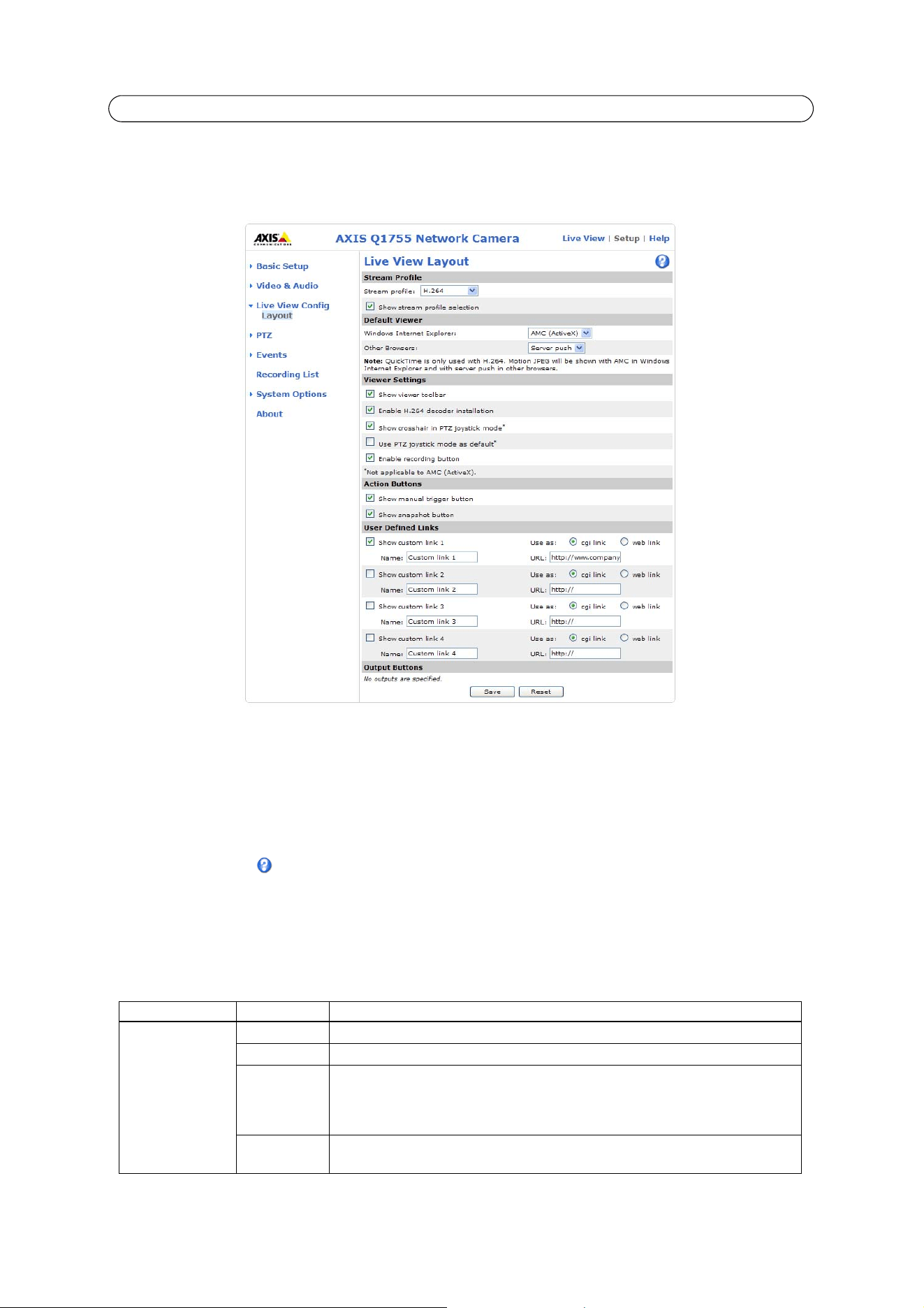Uncheck Show custom link 1
This screenshot has height=1308, width=924.
pos(370,542)
